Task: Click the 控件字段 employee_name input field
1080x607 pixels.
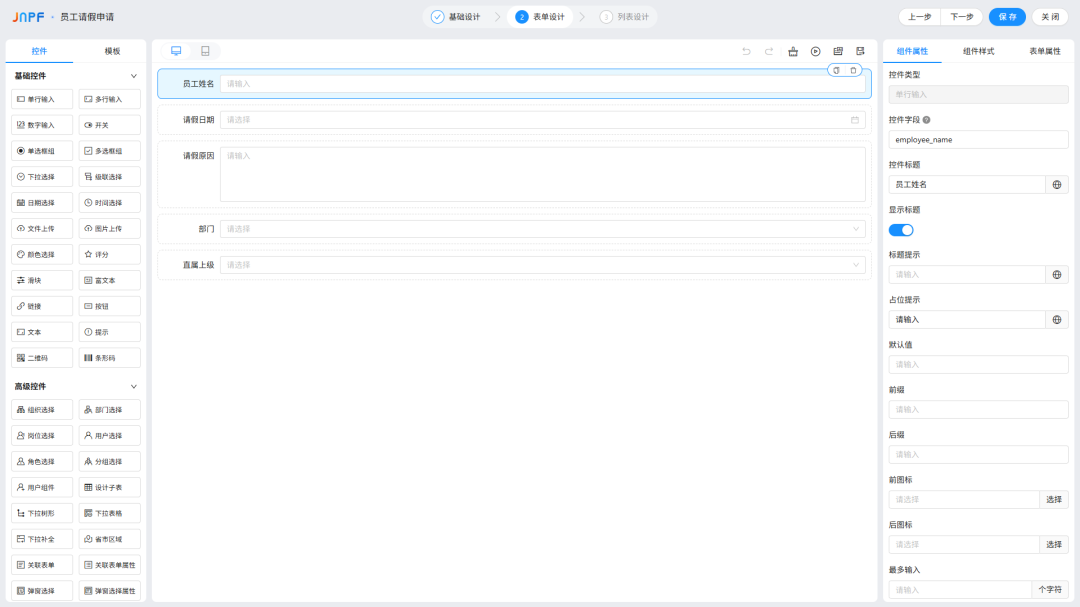Action: point(978,140)
